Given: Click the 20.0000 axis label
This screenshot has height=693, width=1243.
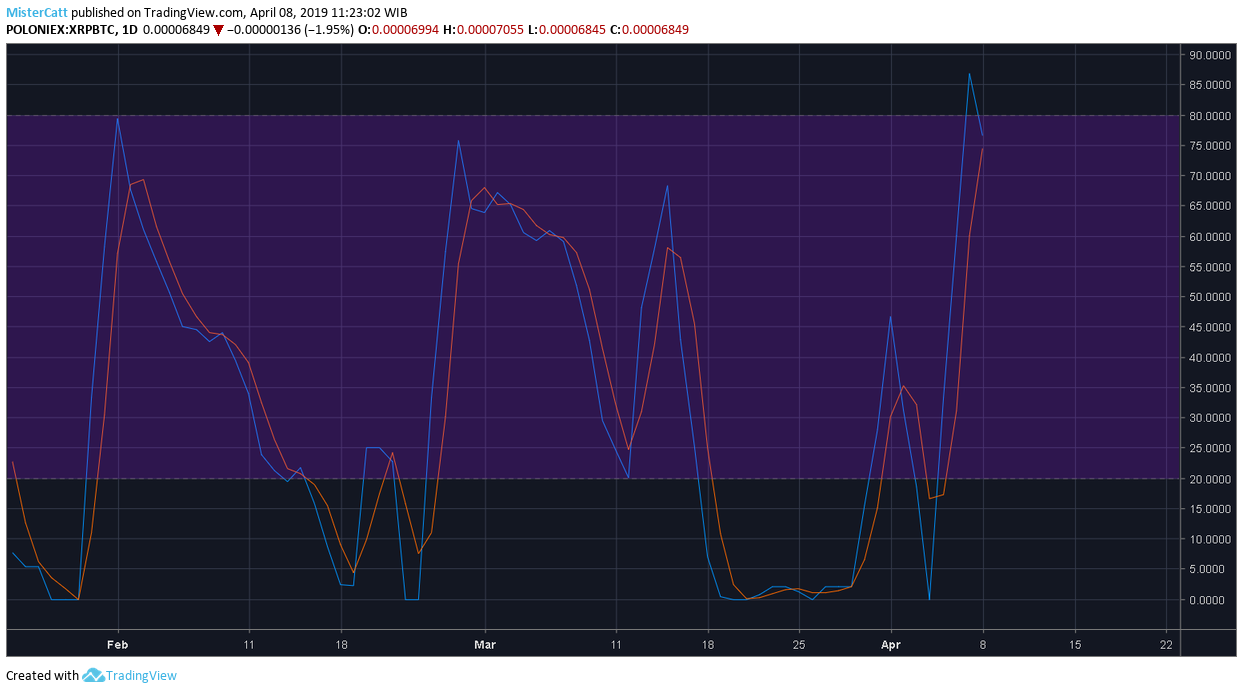Looking at the screenshot, I should [x=1210, y=479].
